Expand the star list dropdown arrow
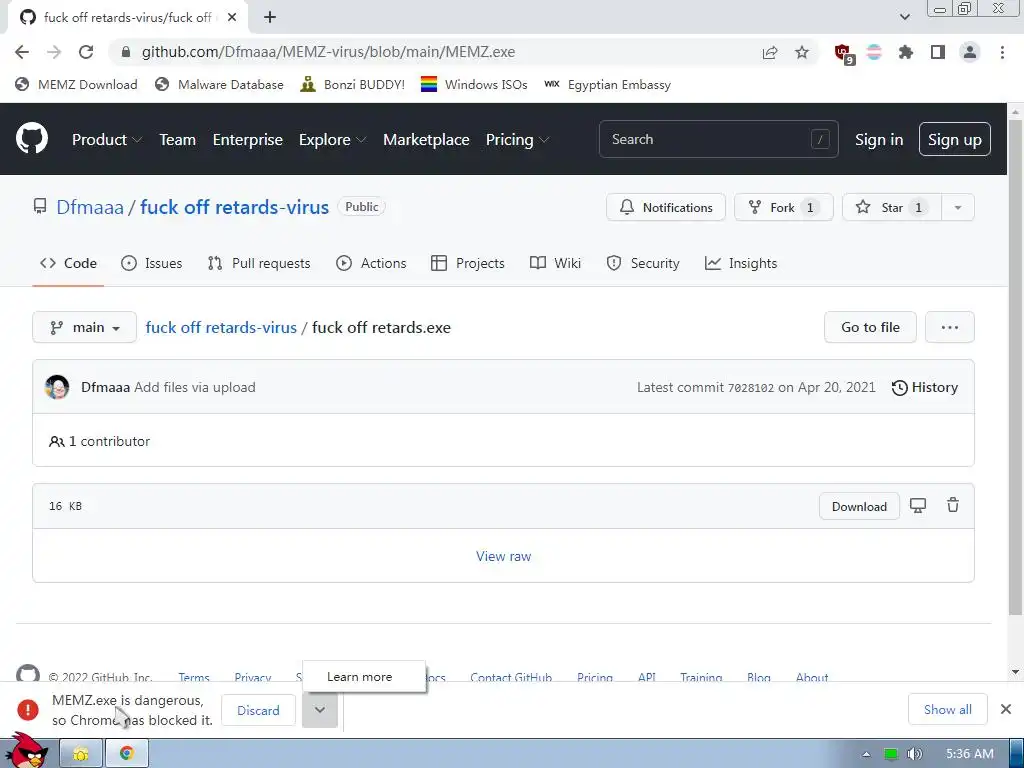The height and width of the screenshot is (768, 1024). coord(958,208)
